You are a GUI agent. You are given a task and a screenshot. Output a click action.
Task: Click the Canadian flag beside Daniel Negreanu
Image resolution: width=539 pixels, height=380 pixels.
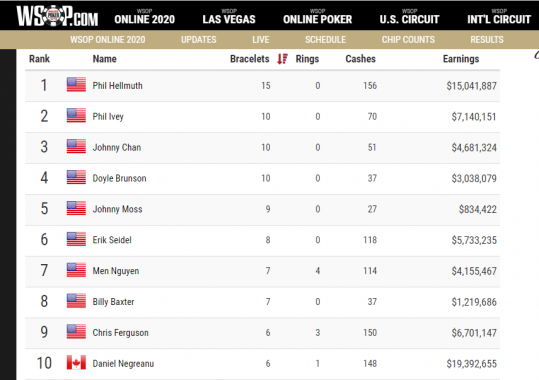pos(76,362)
